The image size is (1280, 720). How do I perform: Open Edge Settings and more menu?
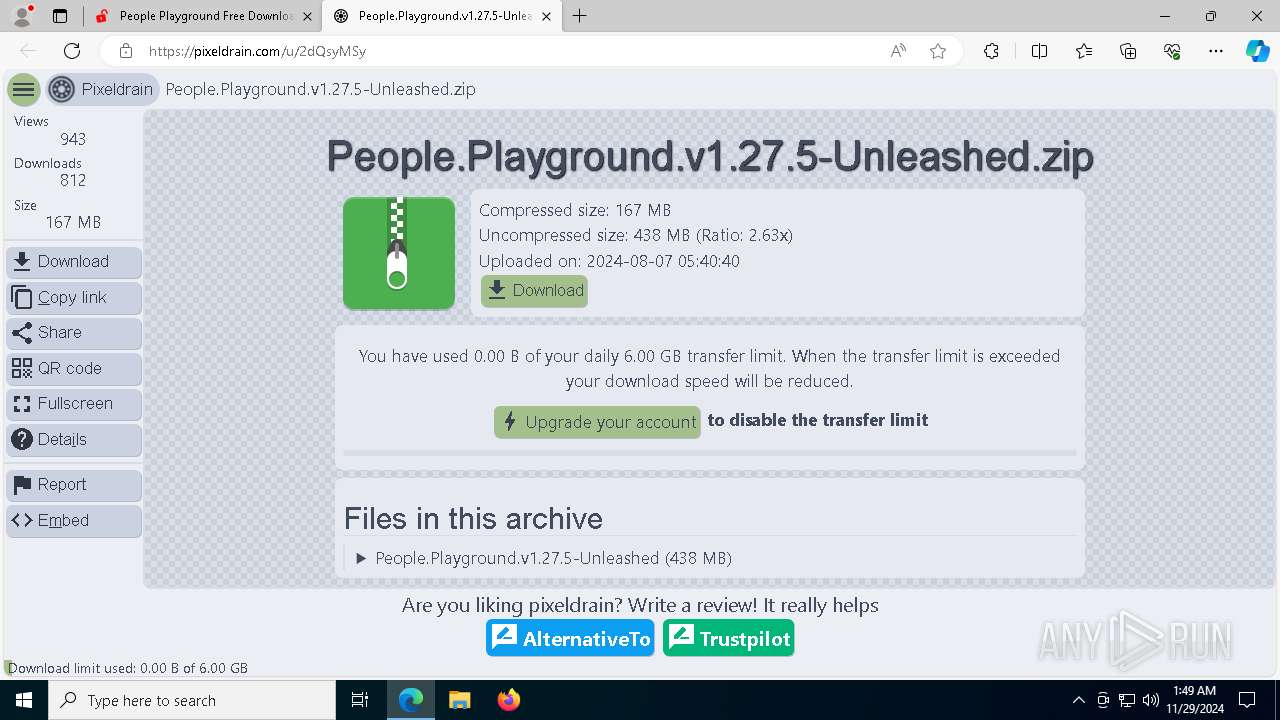[x=1216, y=51]
